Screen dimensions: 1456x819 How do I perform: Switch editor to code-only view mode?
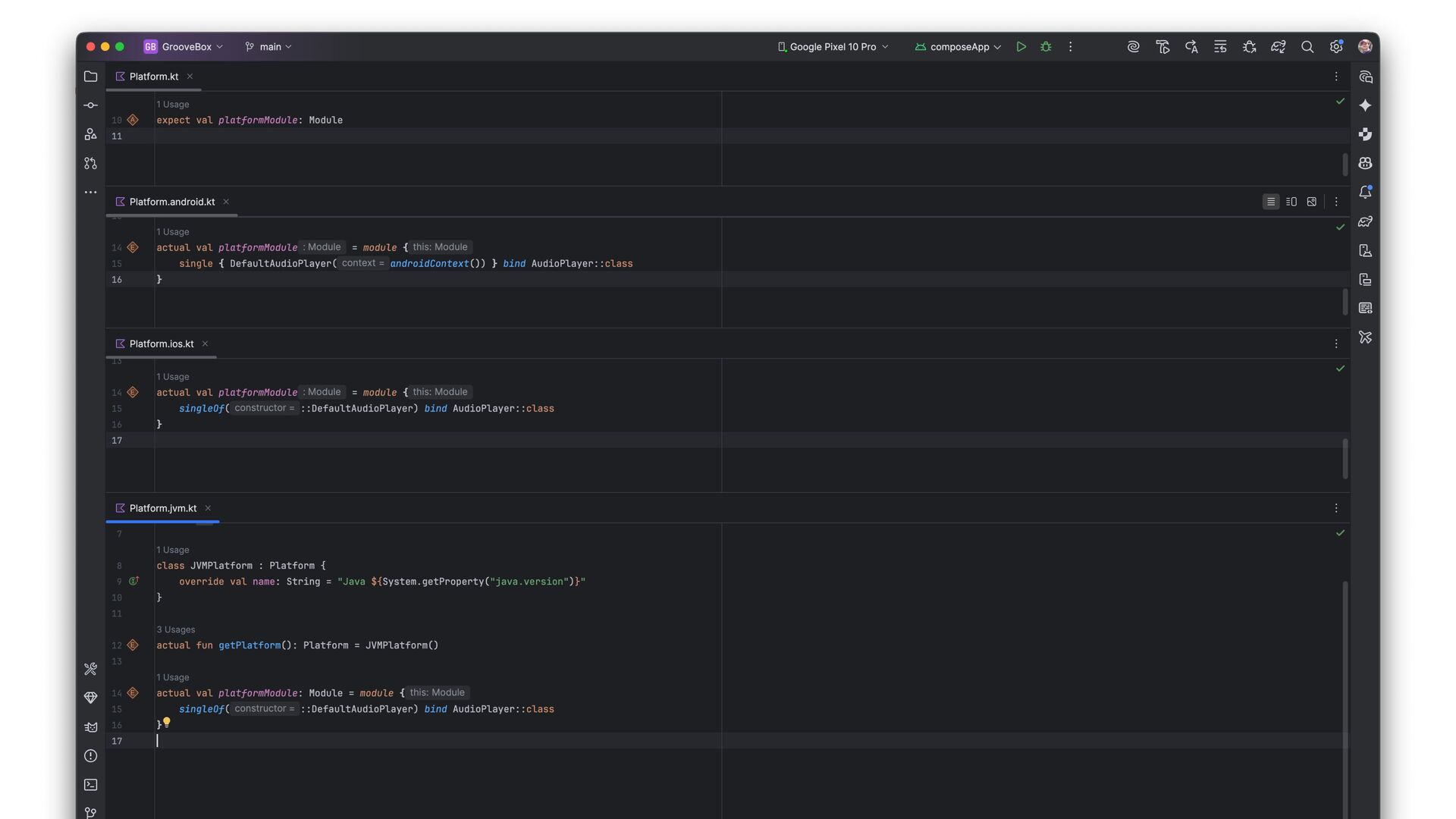(x=1271, y=202)
